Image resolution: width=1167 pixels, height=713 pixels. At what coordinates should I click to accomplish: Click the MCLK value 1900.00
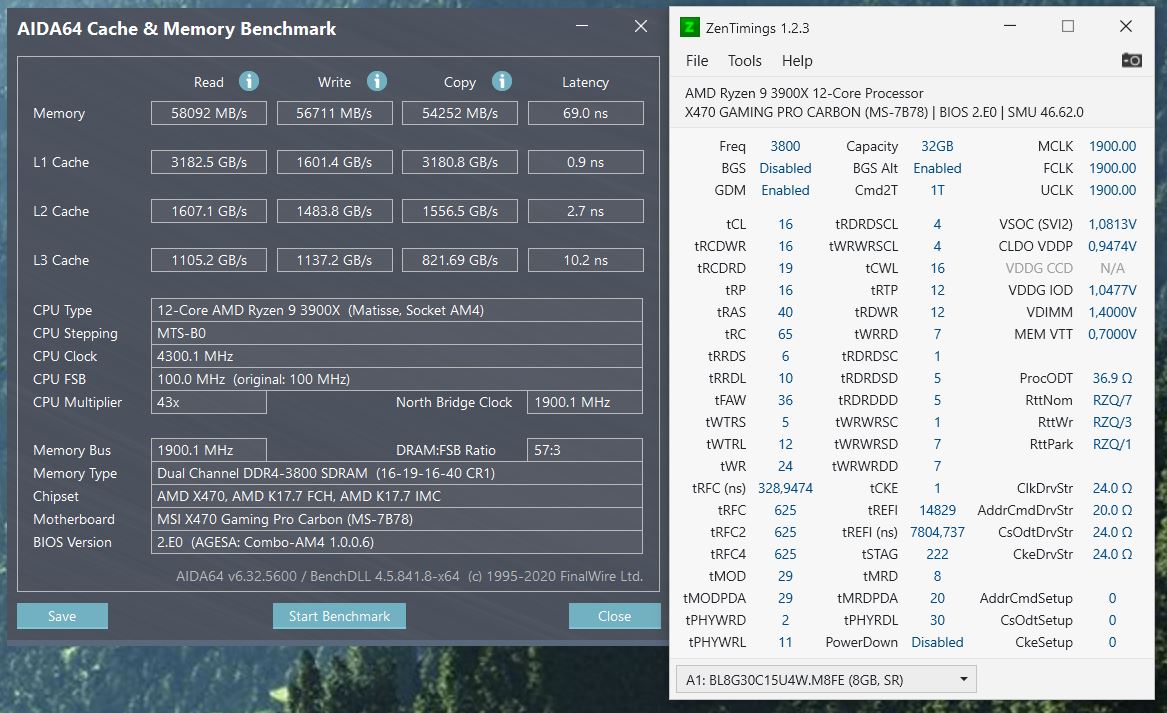click(1112, 147)
